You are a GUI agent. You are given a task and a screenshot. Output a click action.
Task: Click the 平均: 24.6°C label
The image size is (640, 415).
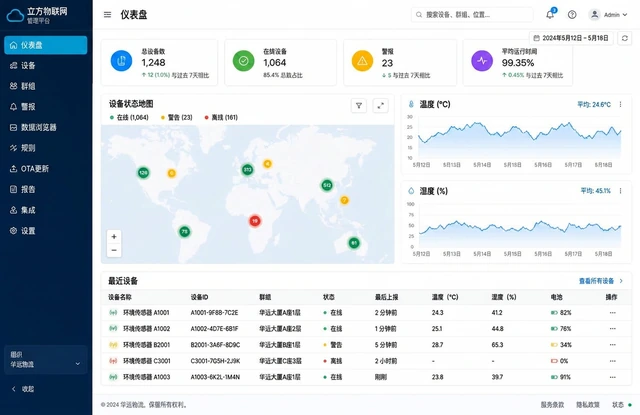pos(594,104)
